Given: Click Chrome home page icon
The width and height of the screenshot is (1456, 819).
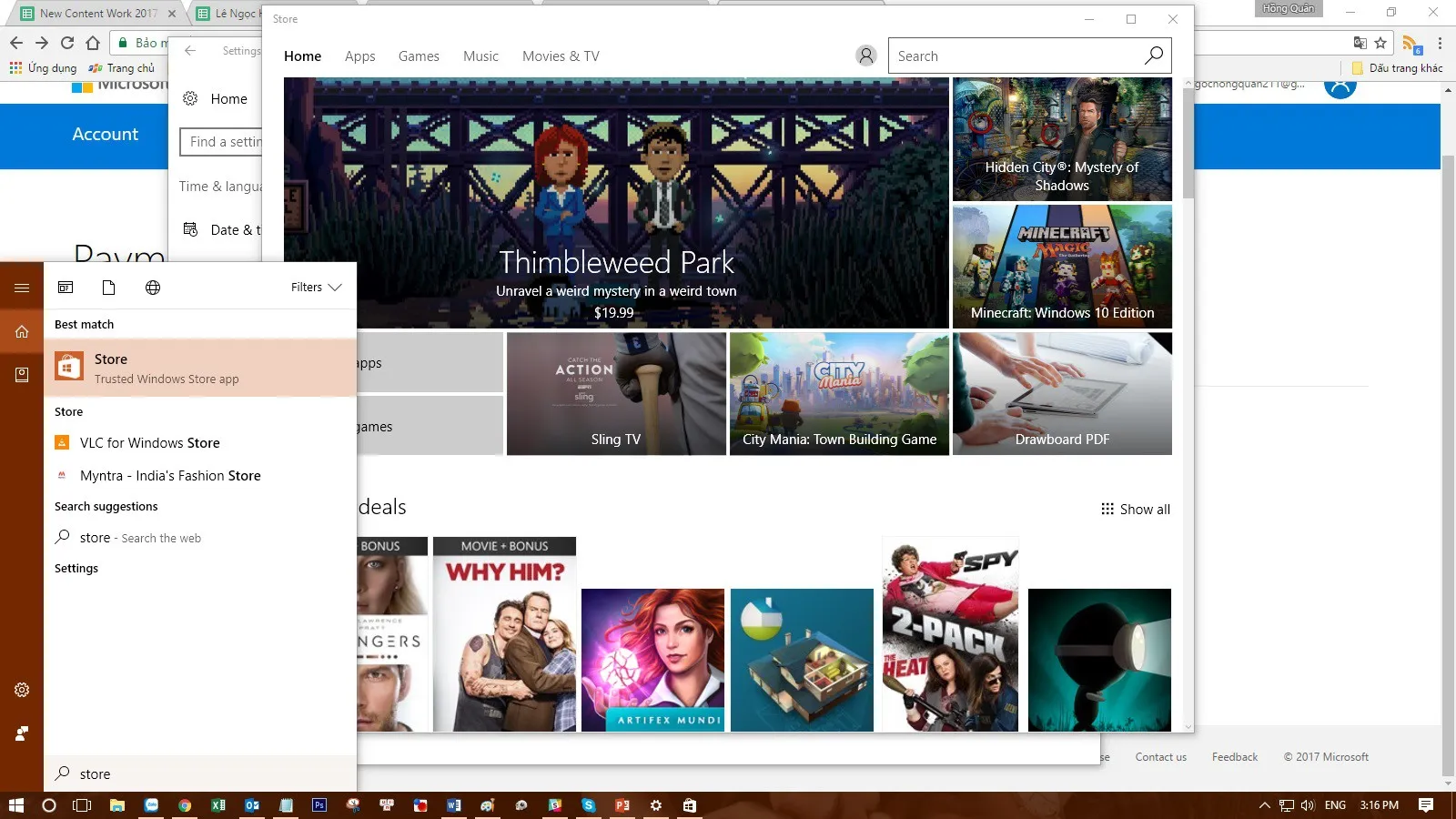Looking at the screenshot, I should (93, 43).
